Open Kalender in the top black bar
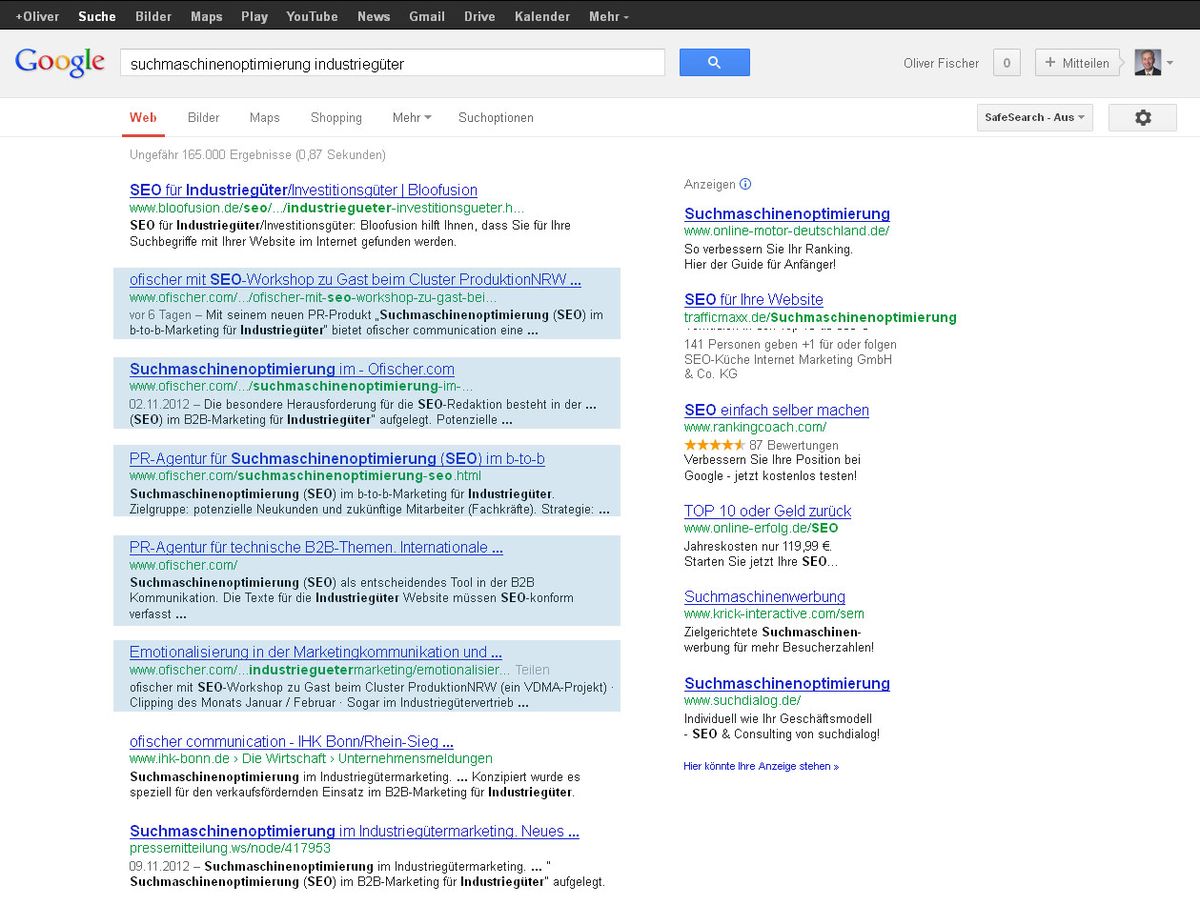Image resolution: width=1200 pixels, height=905 pixels. coord(542,16)
